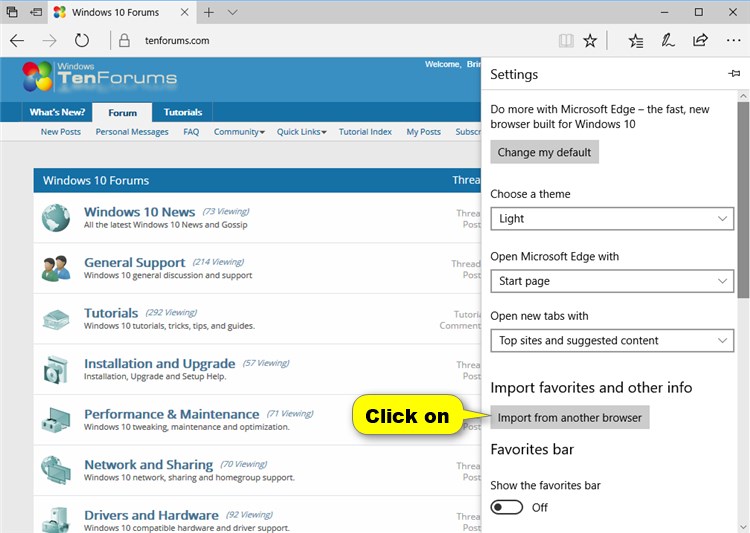This screenshot has height=533, width=750.
Task: Click the padlock site security icon
Action: pyautogui.click(x=124, y=41)
